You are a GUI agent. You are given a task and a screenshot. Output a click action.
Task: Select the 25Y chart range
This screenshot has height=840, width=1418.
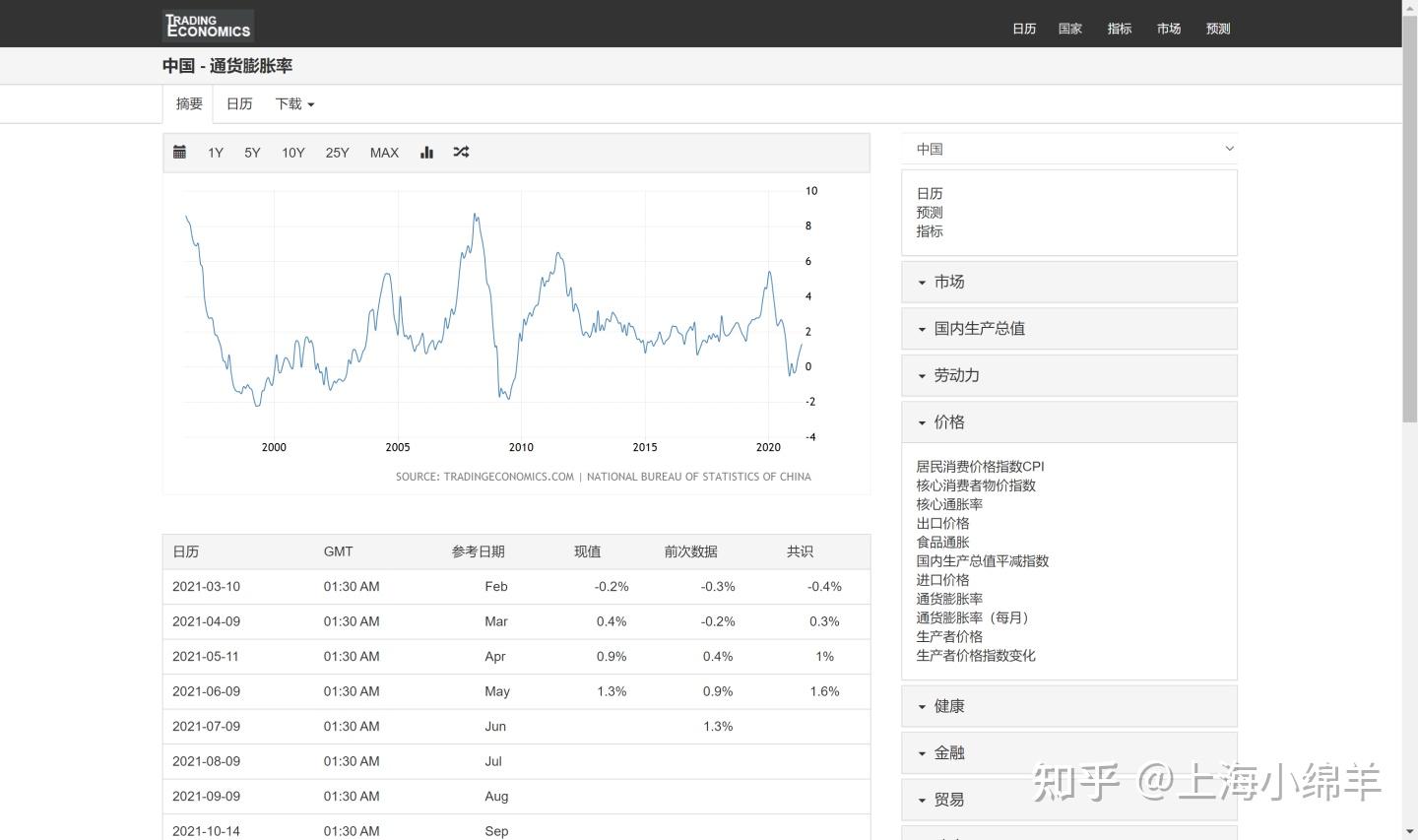pos(337,153)
